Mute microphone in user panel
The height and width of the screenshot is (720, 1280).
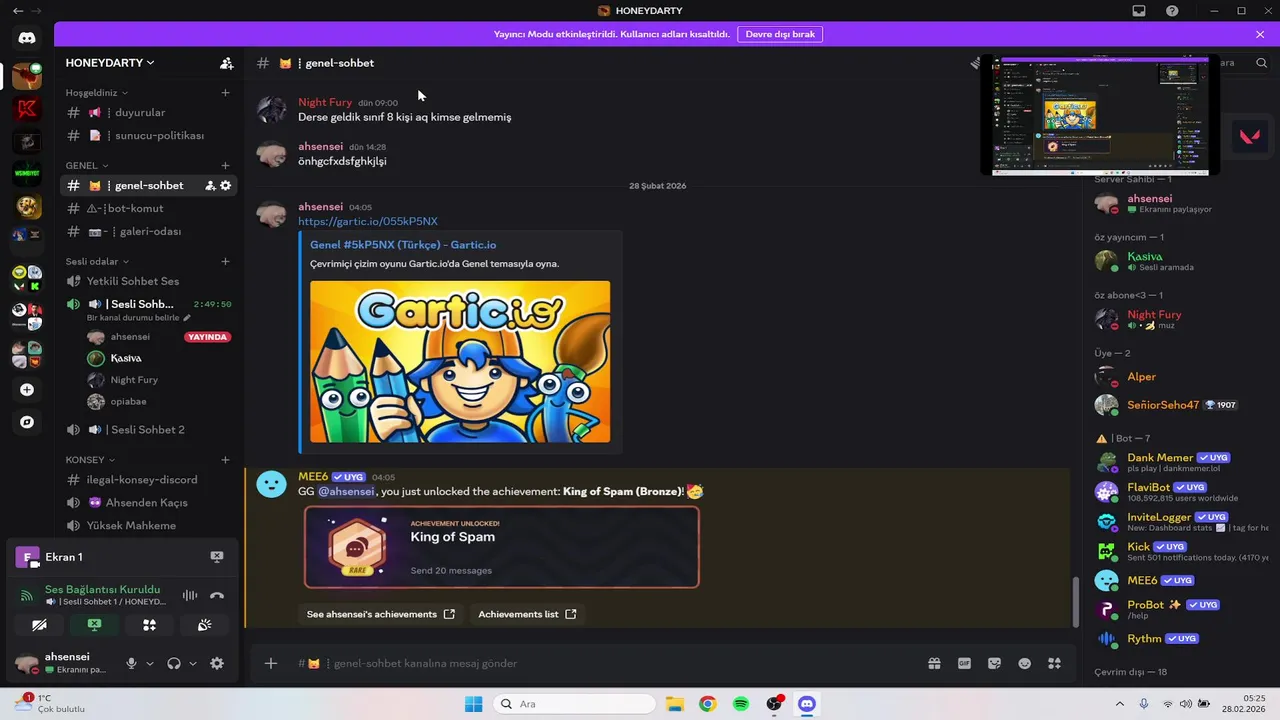click(x=131, y=663)
